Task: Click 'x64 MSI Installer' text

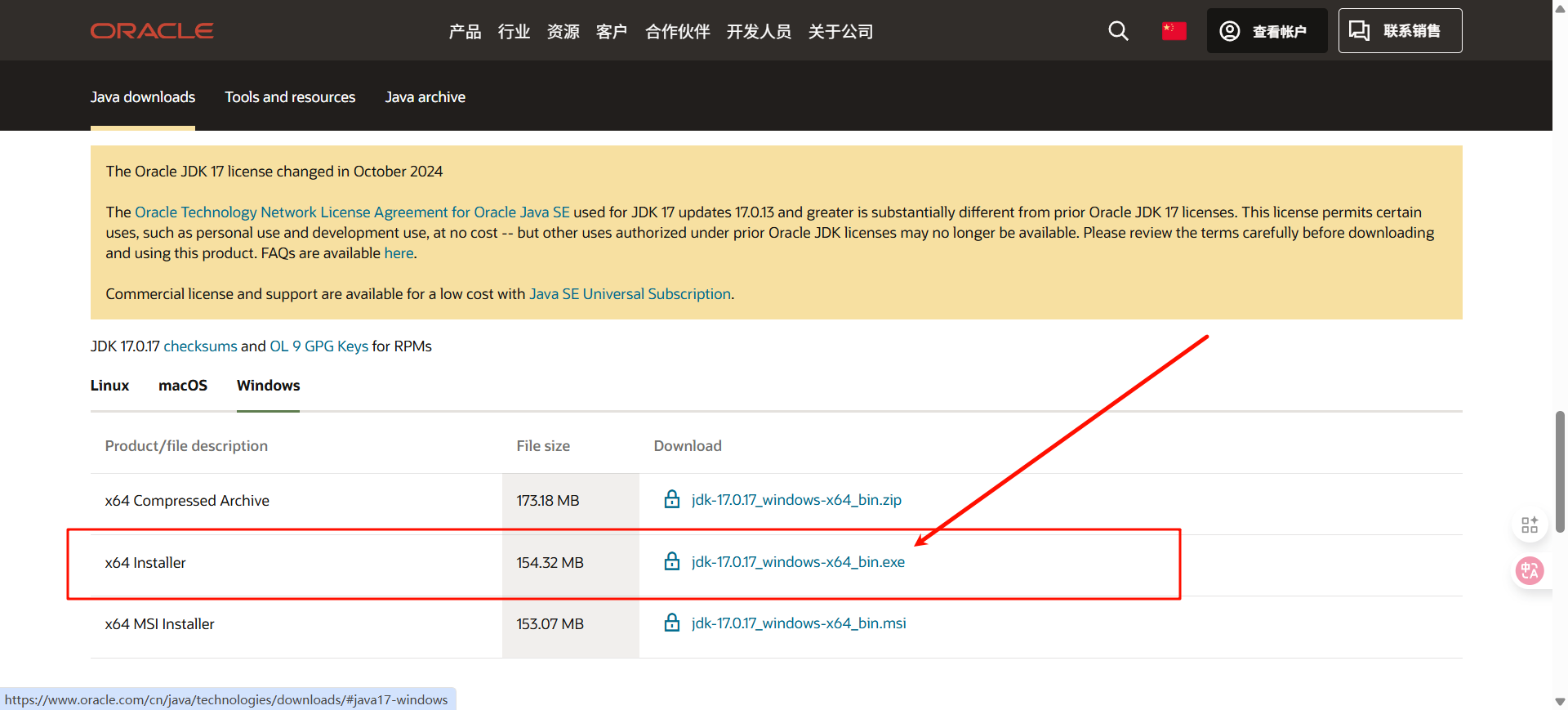Action: [x=159, y=624]
